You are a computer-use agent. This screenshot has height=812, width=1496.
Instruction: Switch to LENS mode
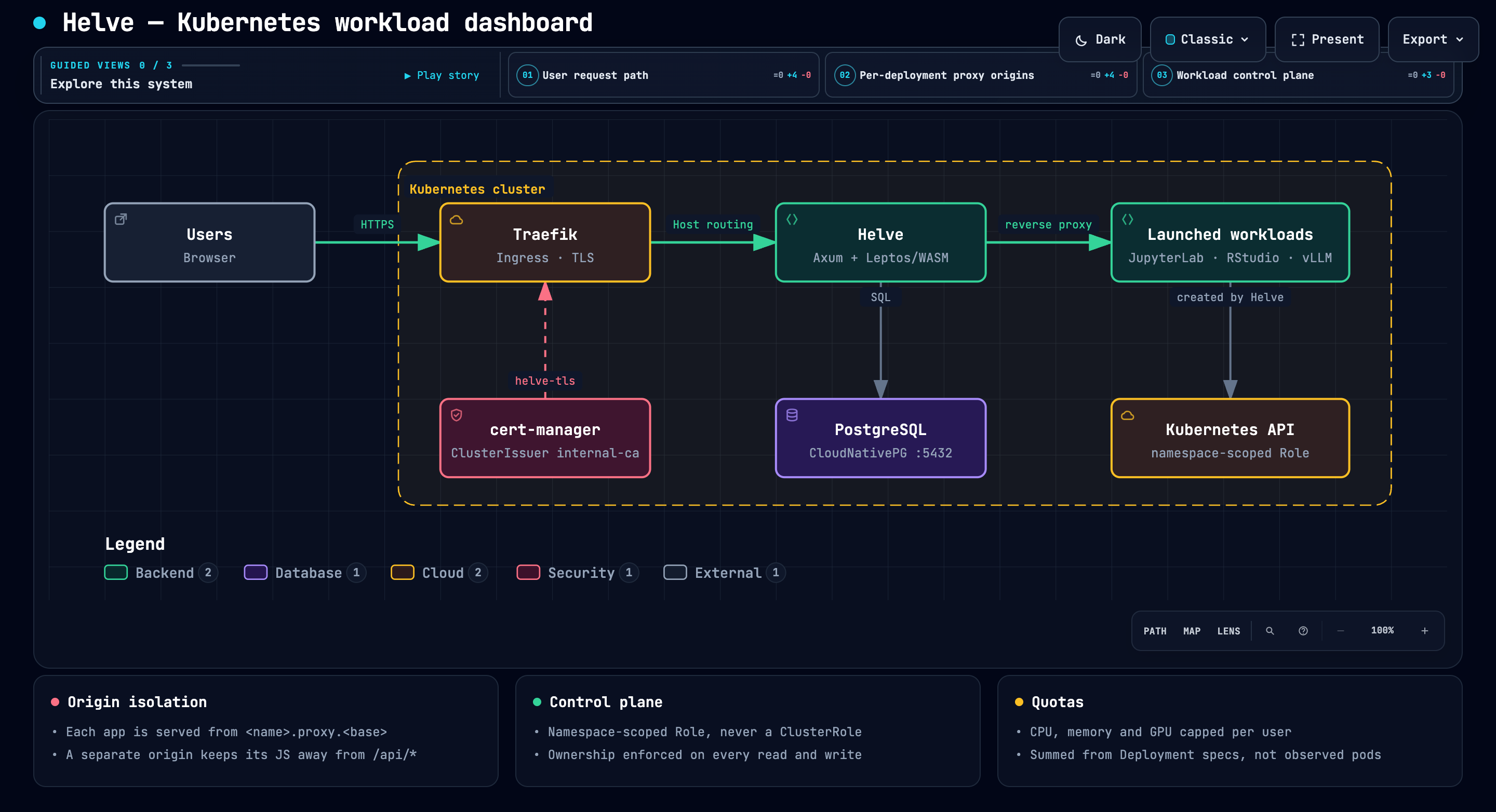[1229, 631]
